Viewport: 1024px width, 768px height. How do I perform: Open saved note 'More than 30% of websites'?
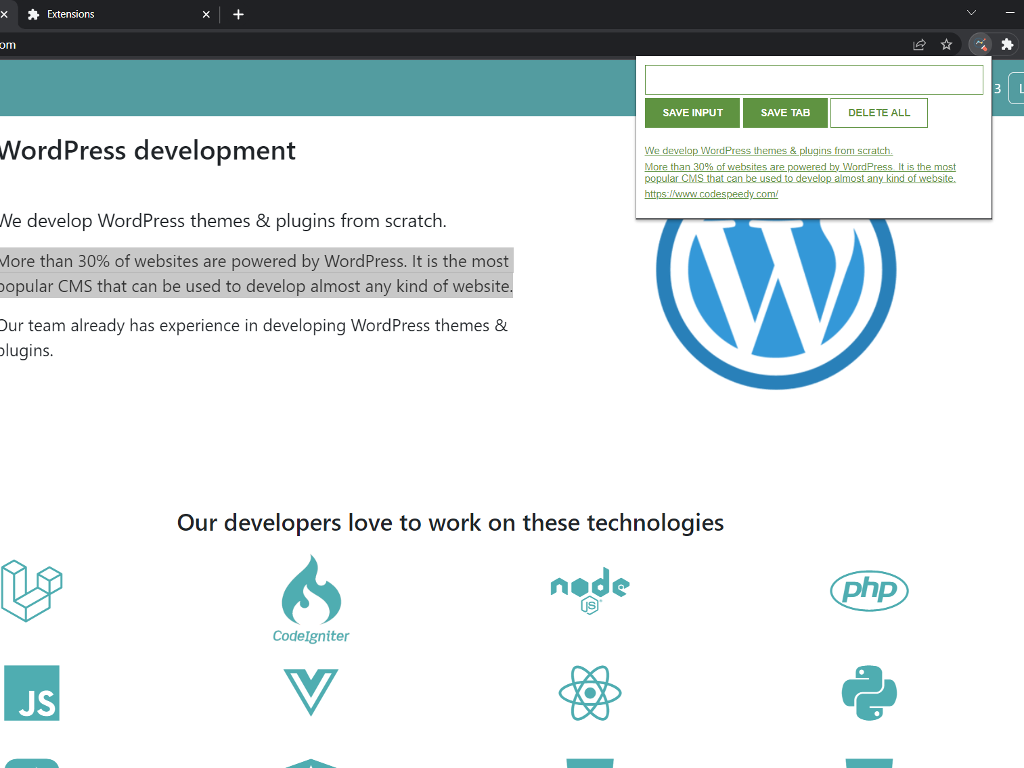tap(800, 172)
